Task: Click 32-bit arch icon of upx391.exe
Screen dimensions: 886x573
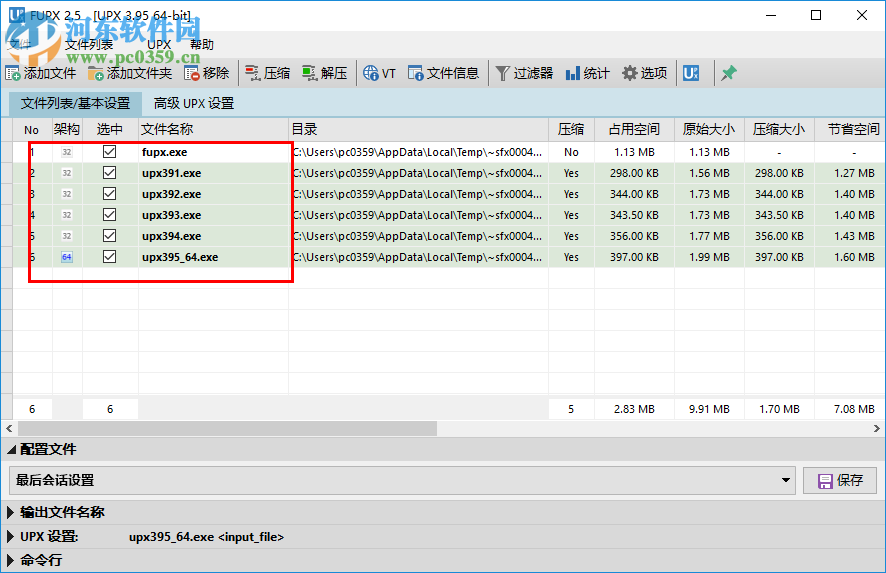Action: (x=67, y=173)
